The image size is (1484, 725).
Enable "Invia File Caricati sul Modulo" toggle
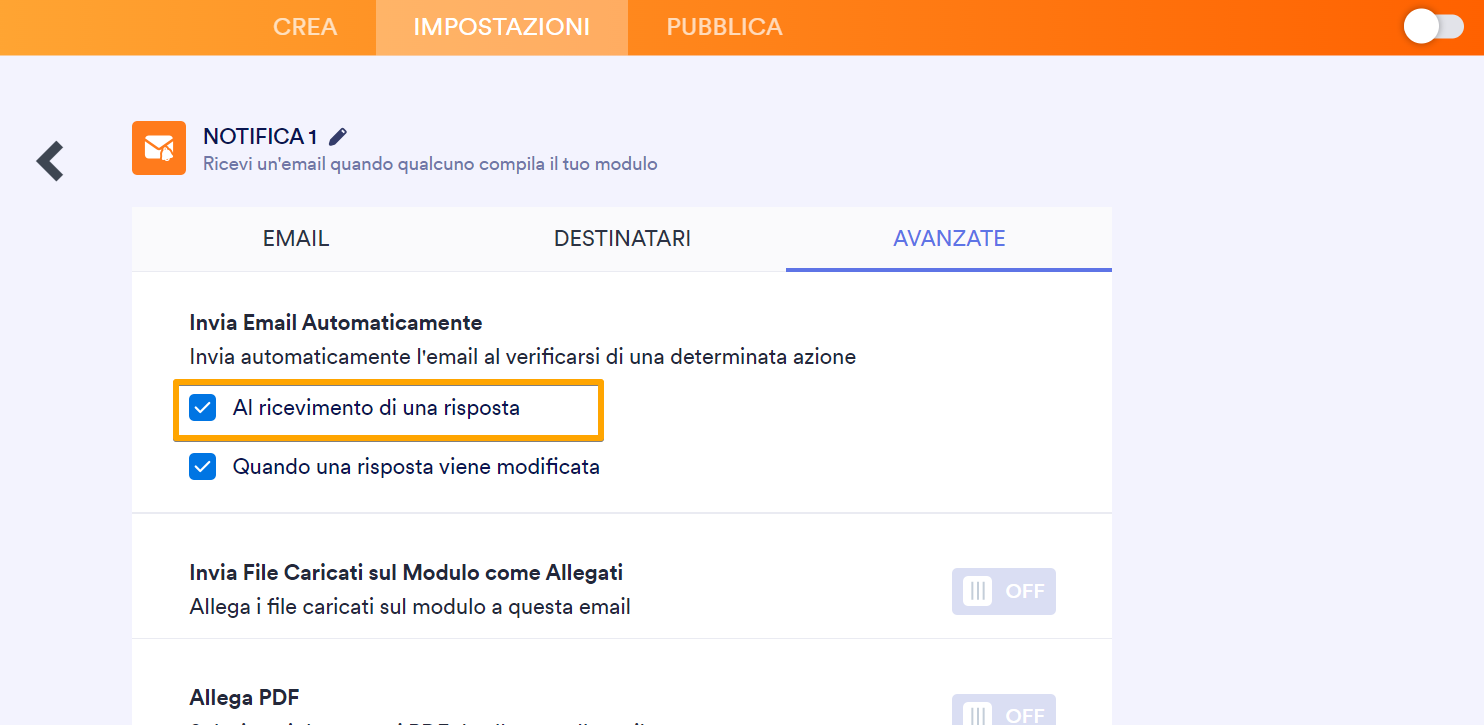pyautogui.click(x=1003, y=591)
